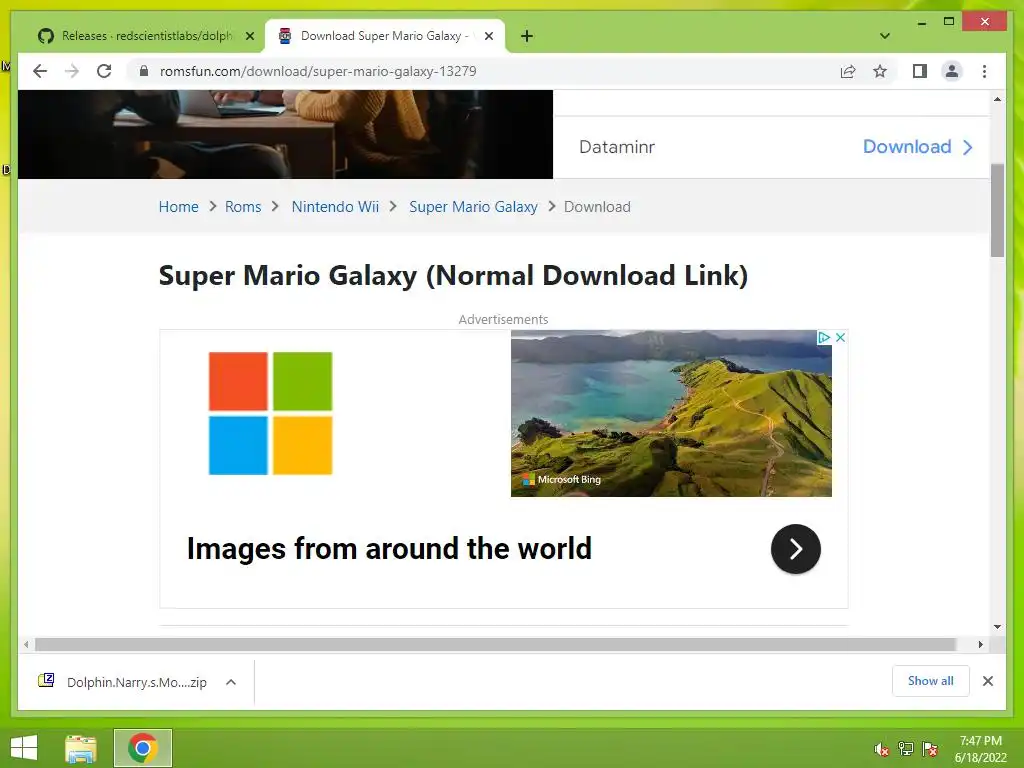Click the muted volume tray icon
1024x768 pixels.
click(882, 749)
